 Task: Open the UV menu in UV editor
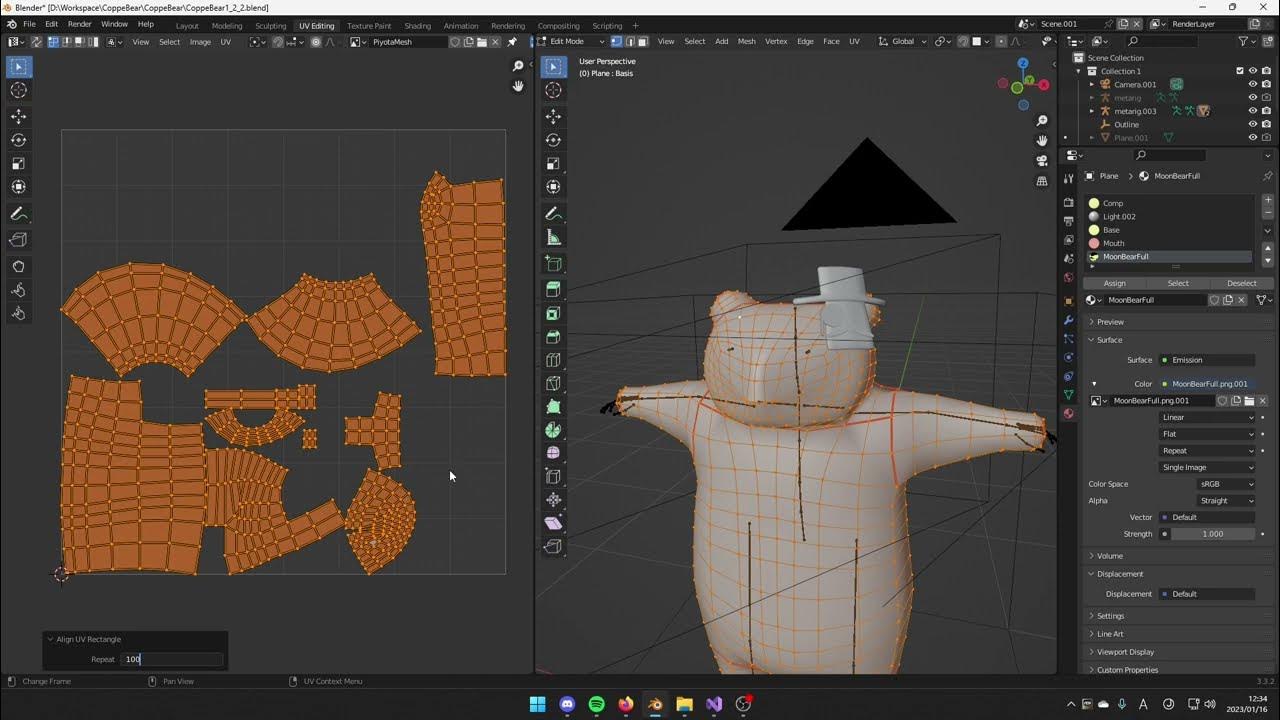point(225,42)
